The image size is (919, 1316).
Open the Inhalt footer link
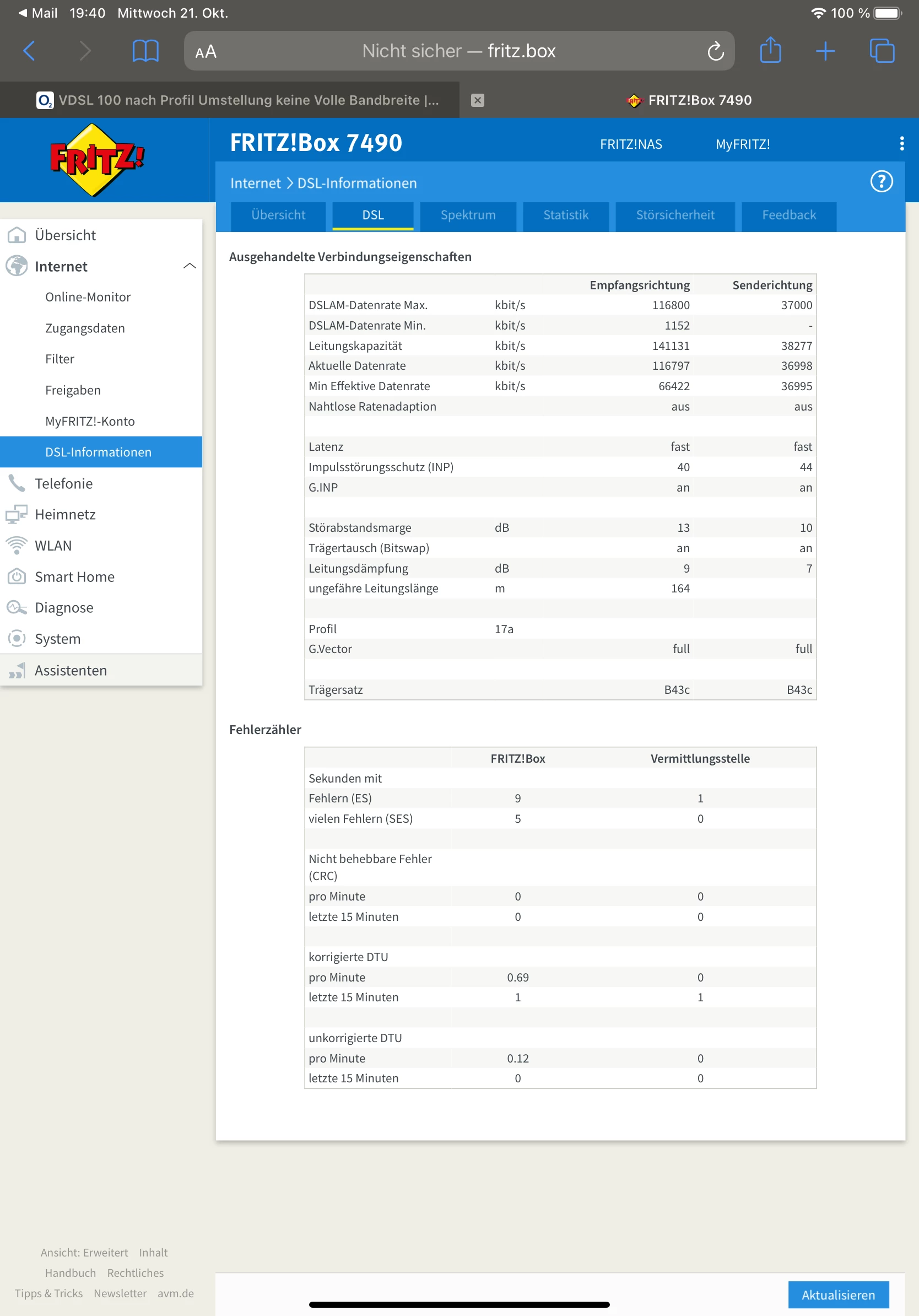[x=154, y=1253]
